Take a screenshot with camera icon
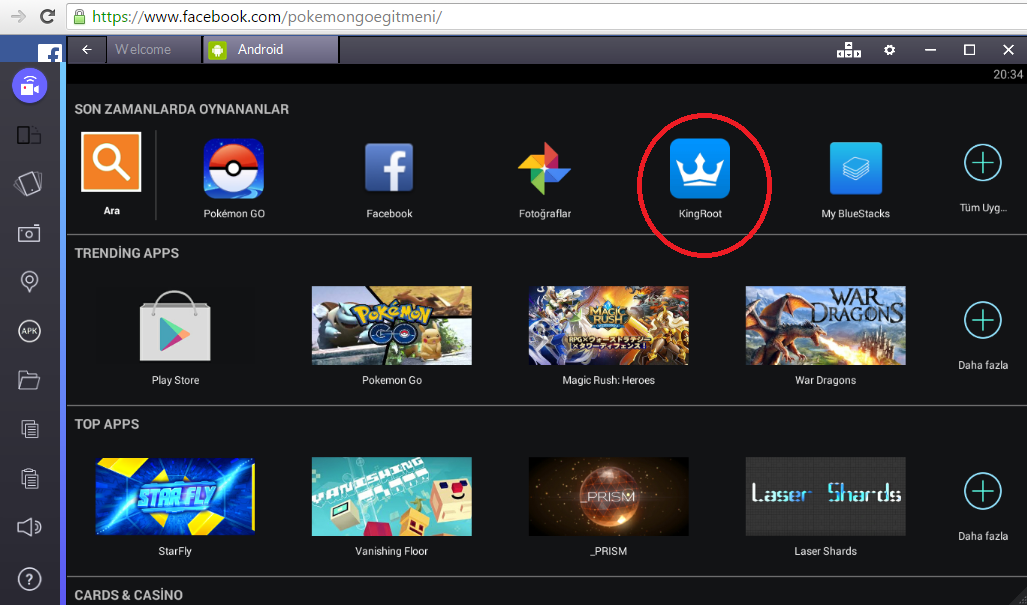Image resolution: width=1027 pixels, height=605 pixels. coord(29,233)
